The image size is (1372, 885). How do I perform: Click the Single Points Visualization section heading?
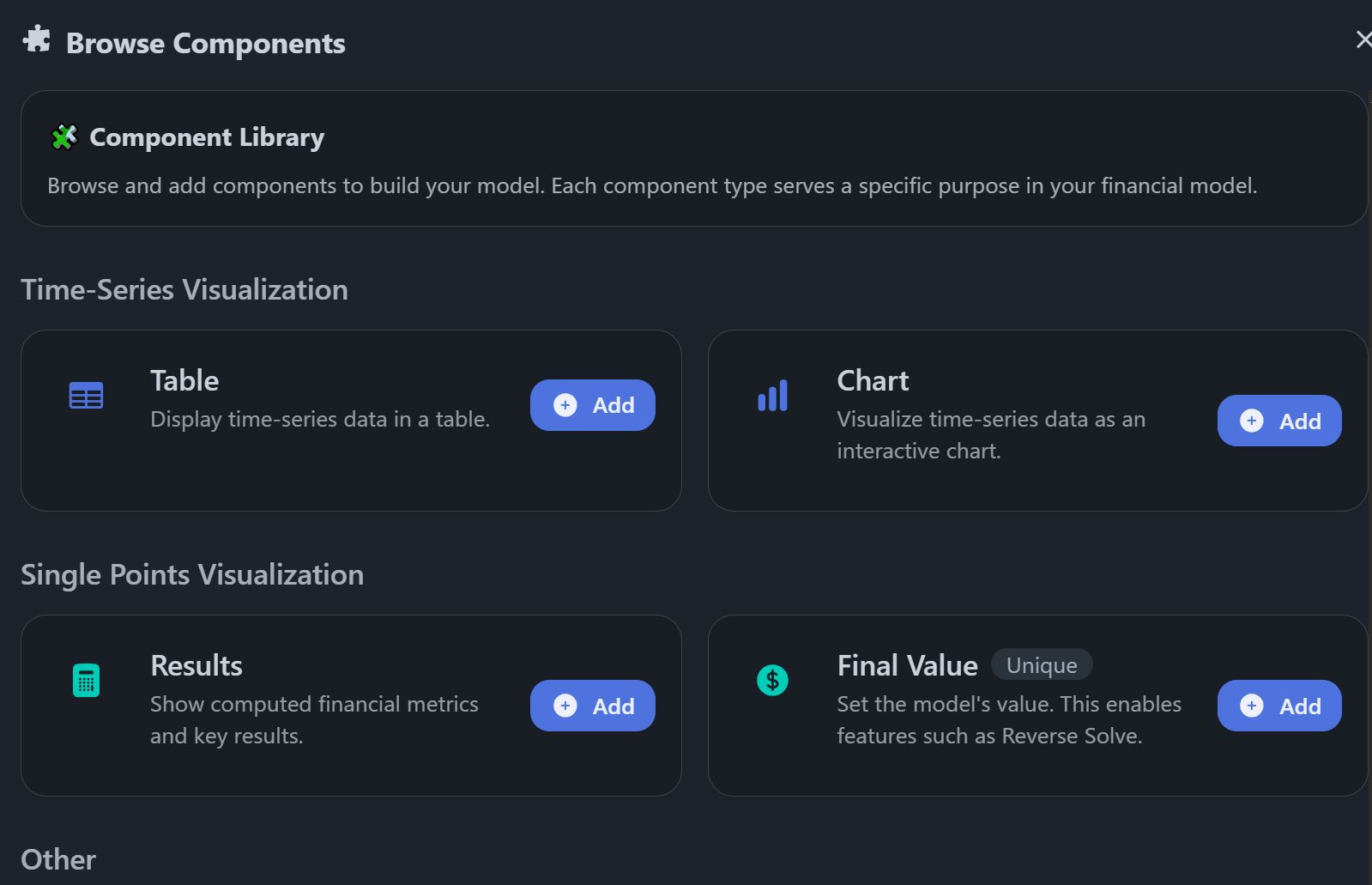(x=192, y=575)
